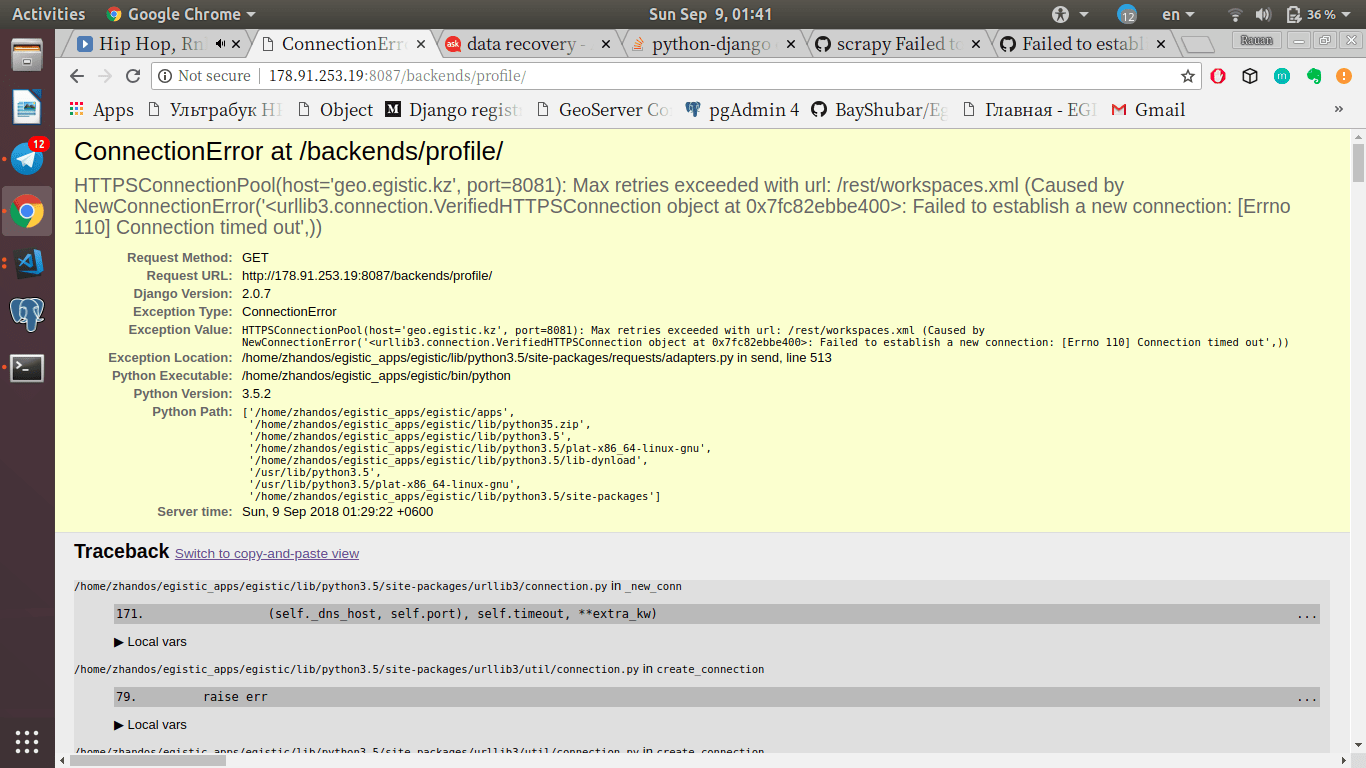Open the Evernote elephant extension
Image resolution: width=1366 pixels, height=768 pixels.
tap(1313, 76)
